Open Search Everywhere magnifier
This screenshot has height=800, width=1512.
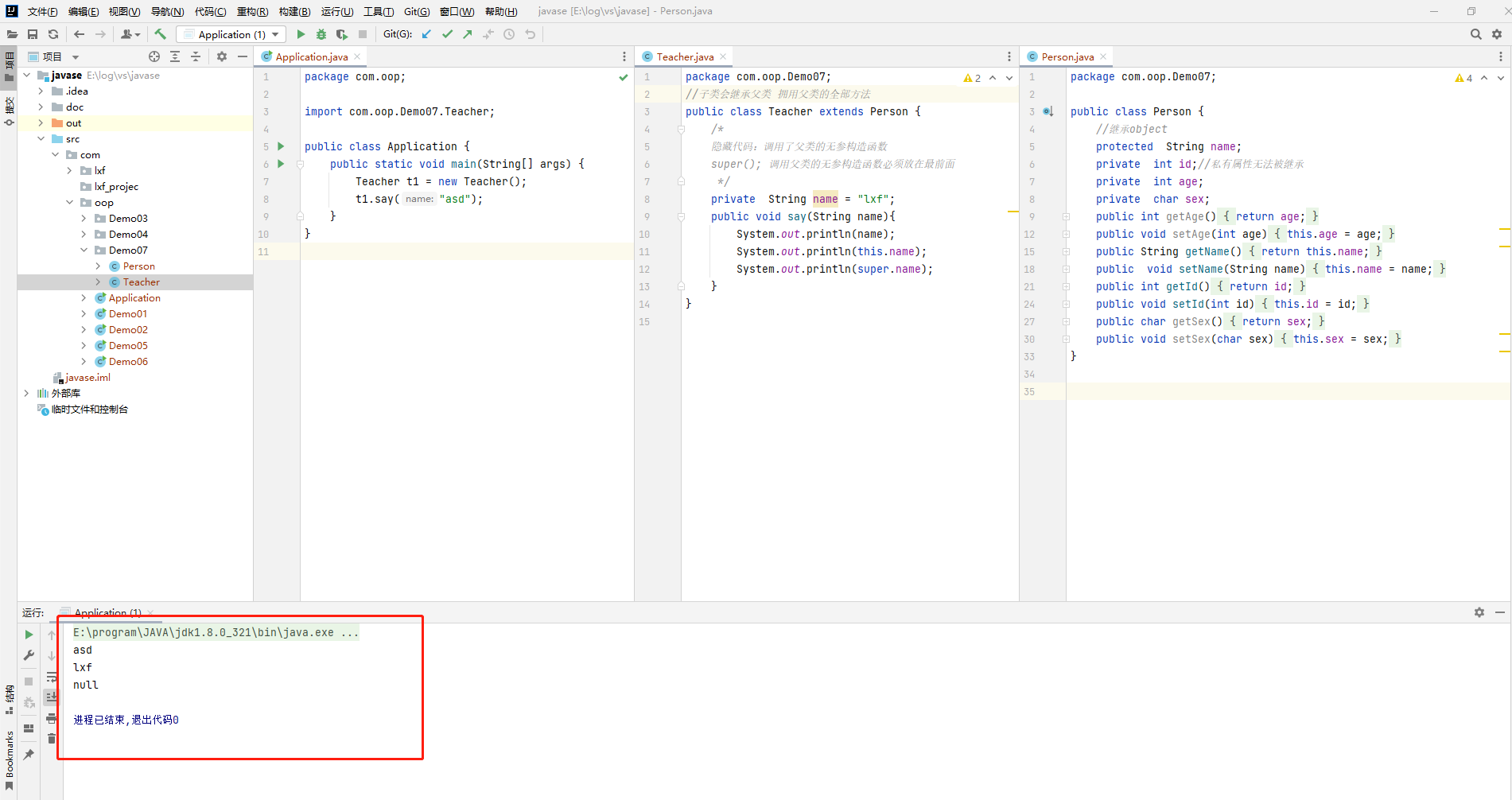tap(1476, 34)
